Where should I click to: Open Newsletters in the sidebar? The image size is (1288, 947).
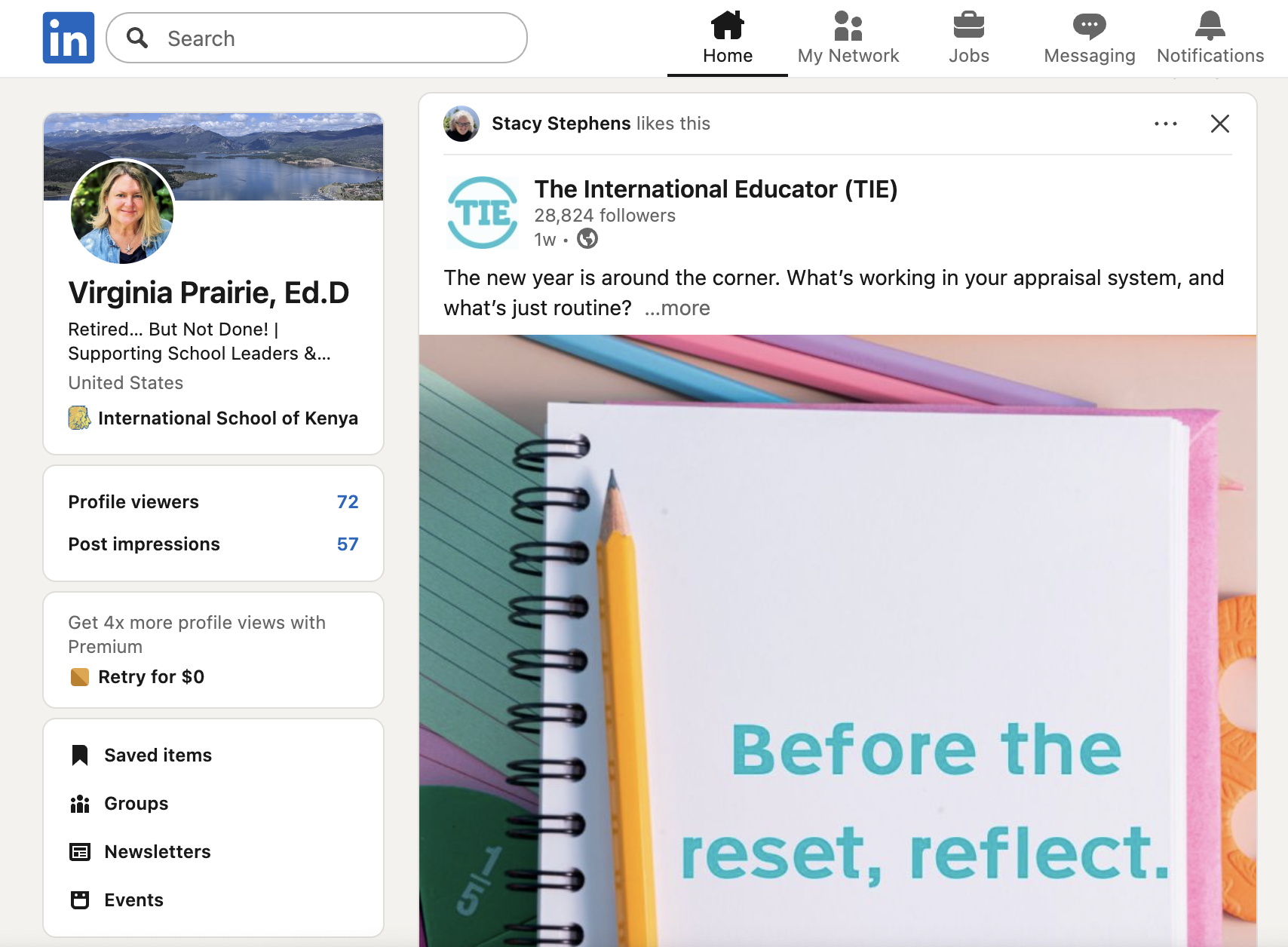[157, 851]
